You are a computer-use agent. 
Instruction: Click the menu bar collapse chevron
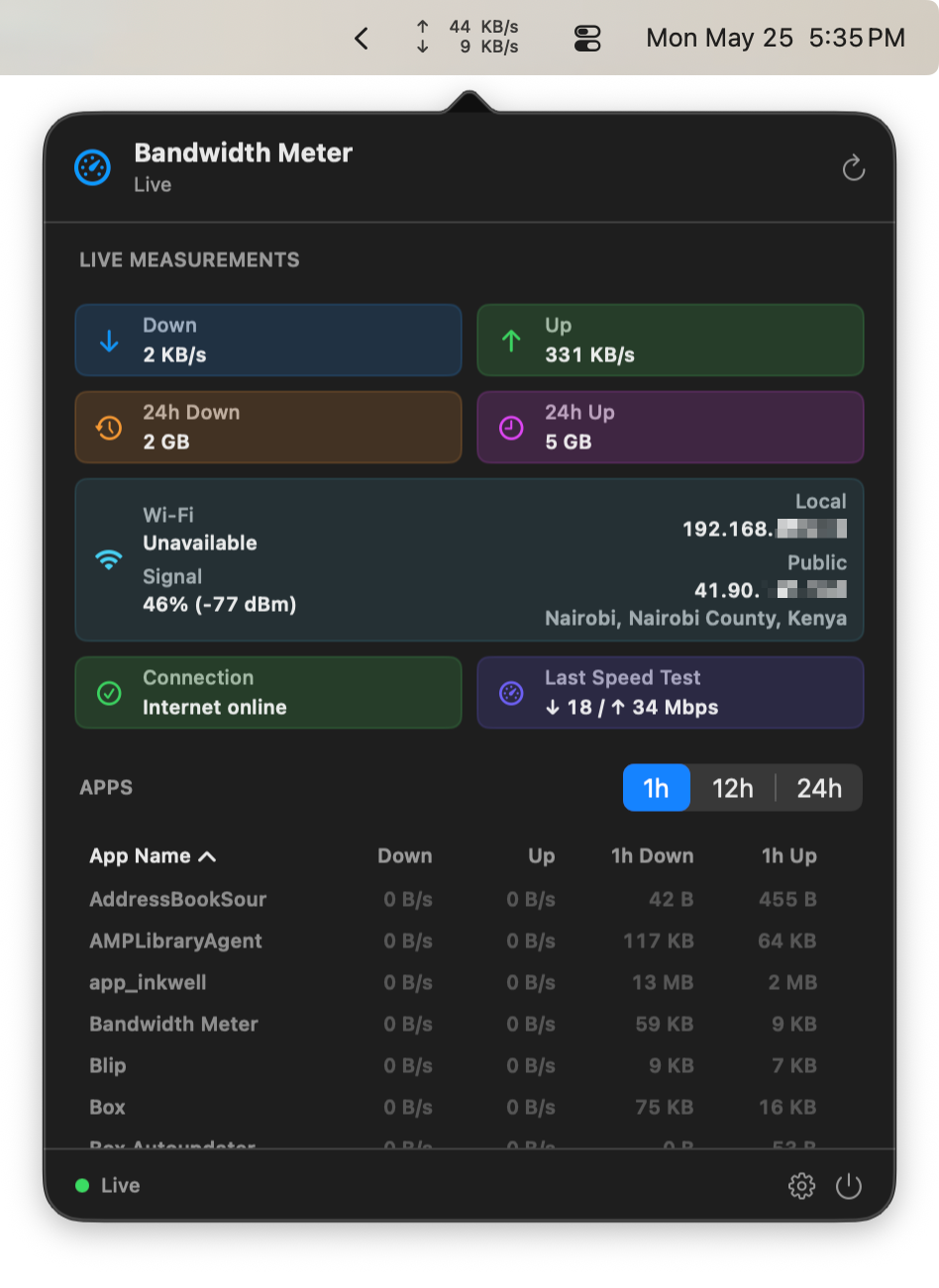(362, 39)
